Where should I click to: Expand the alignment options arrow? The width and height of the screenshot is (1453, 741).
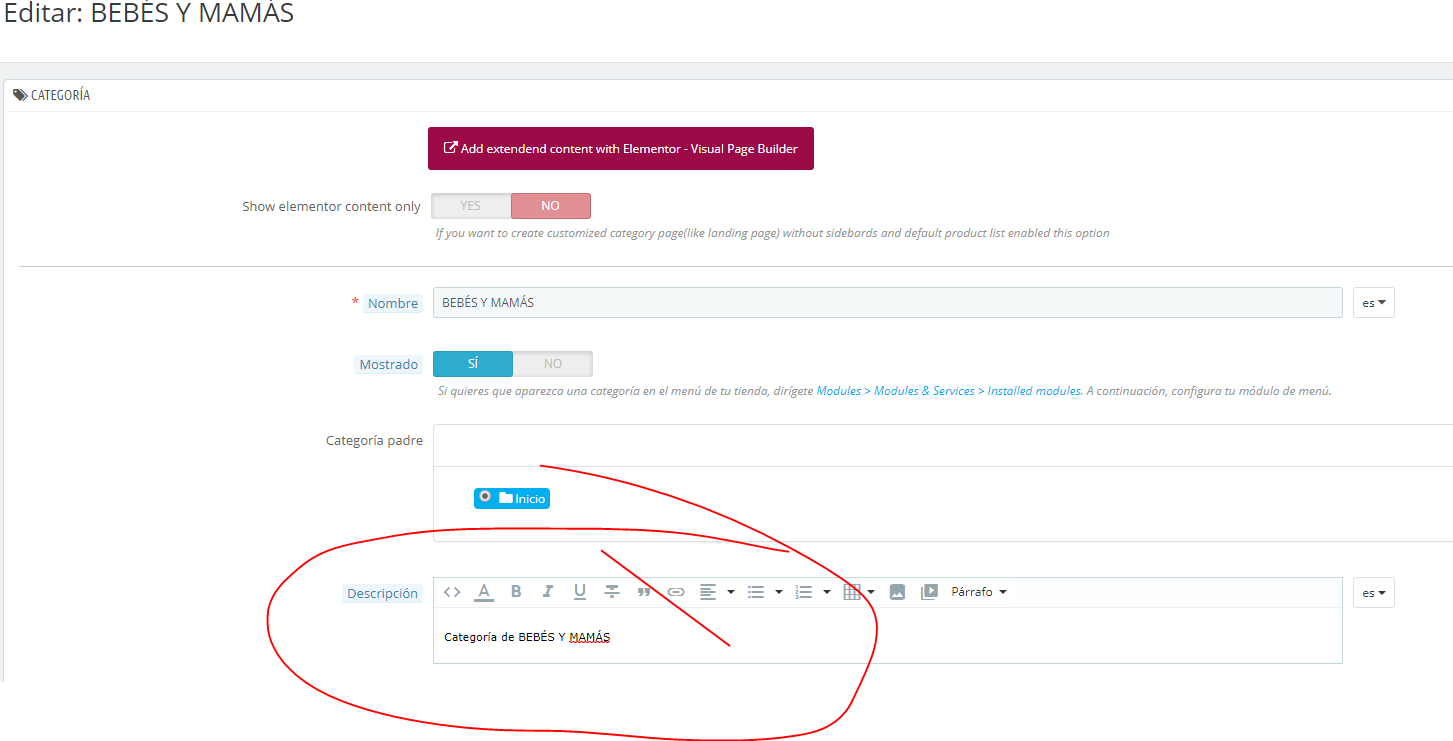pos(731,592)
